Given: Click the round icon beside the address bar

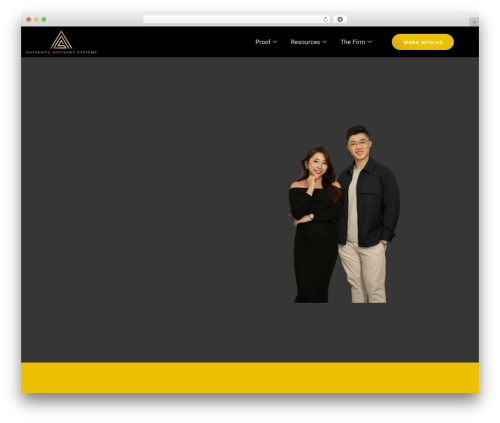Looking at the screenshot, I should (x=340, y=19).
